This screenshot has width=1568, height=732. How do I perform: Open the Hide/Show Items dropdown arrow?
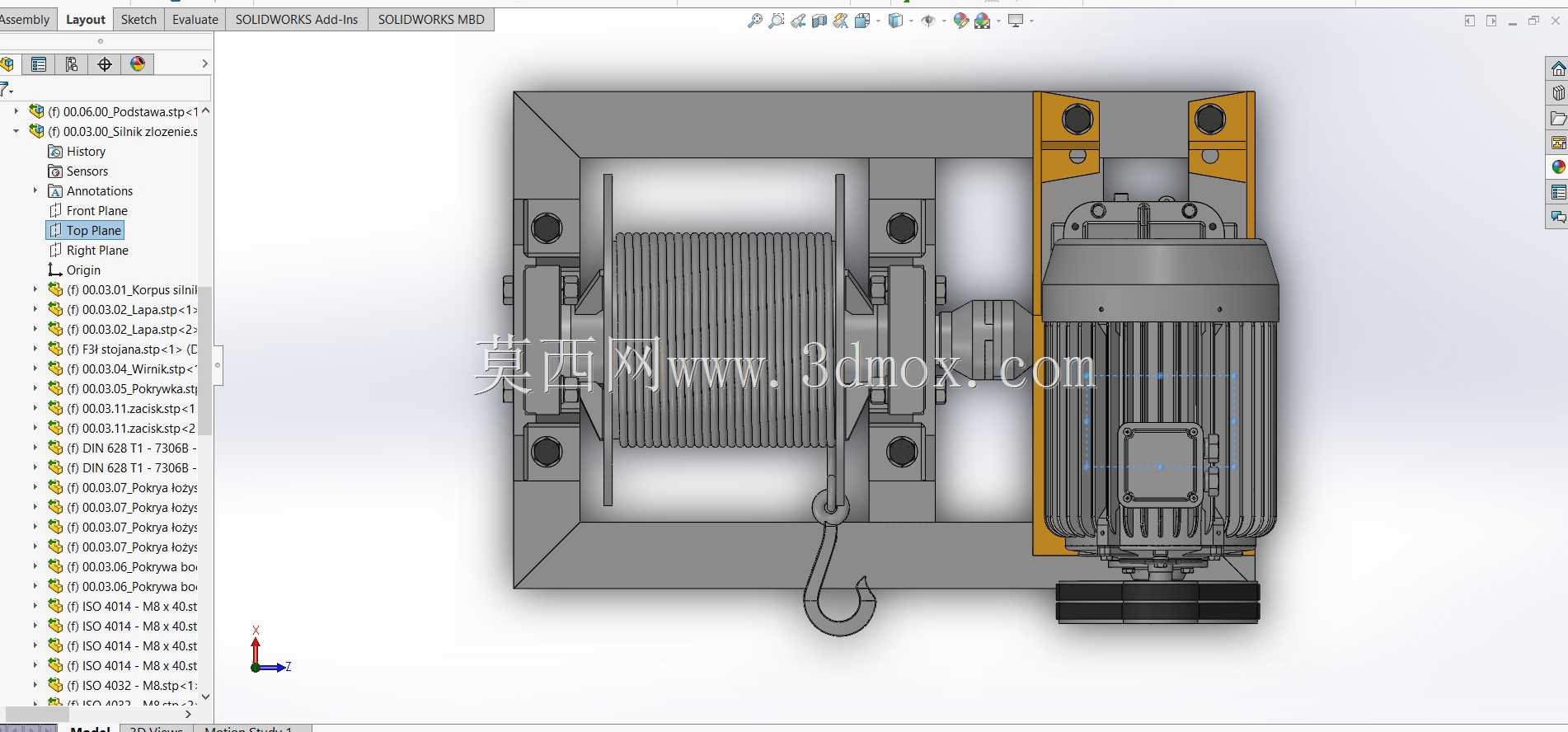point(944,21)
